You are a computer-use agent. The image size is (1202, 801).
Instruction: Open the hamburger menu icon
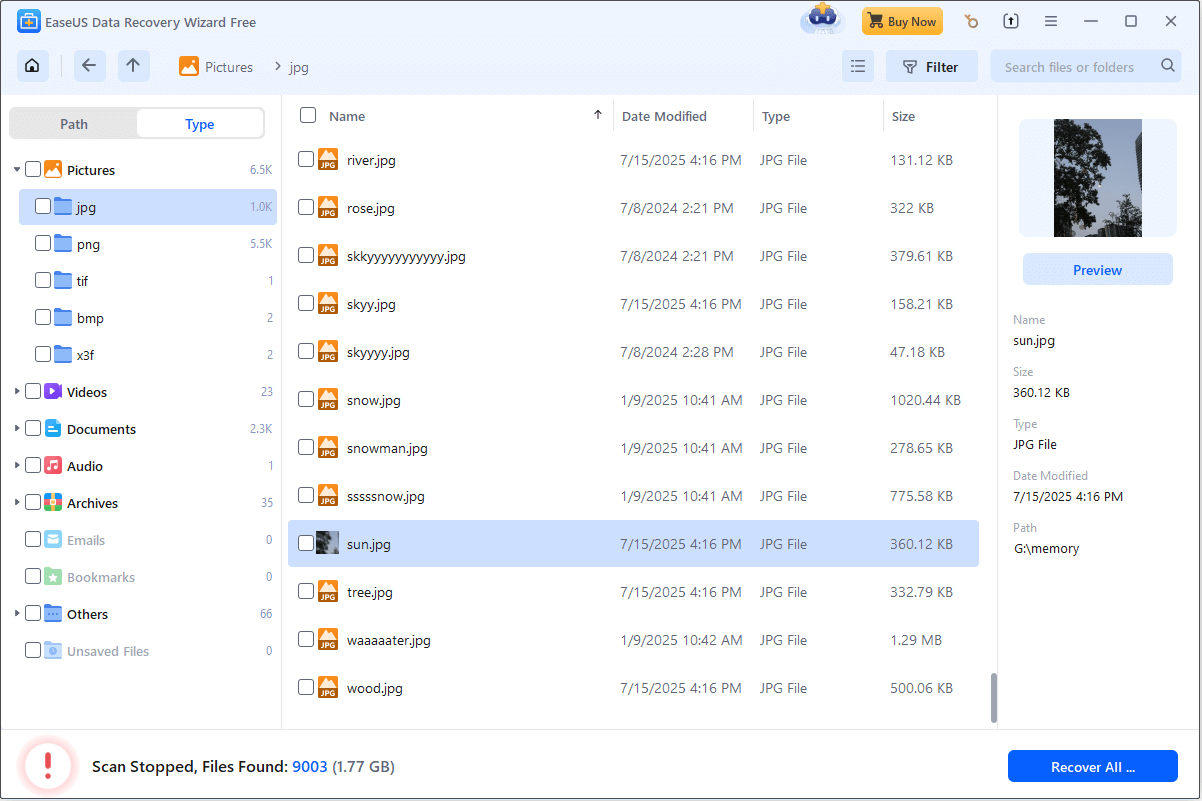coord(1050,20)
